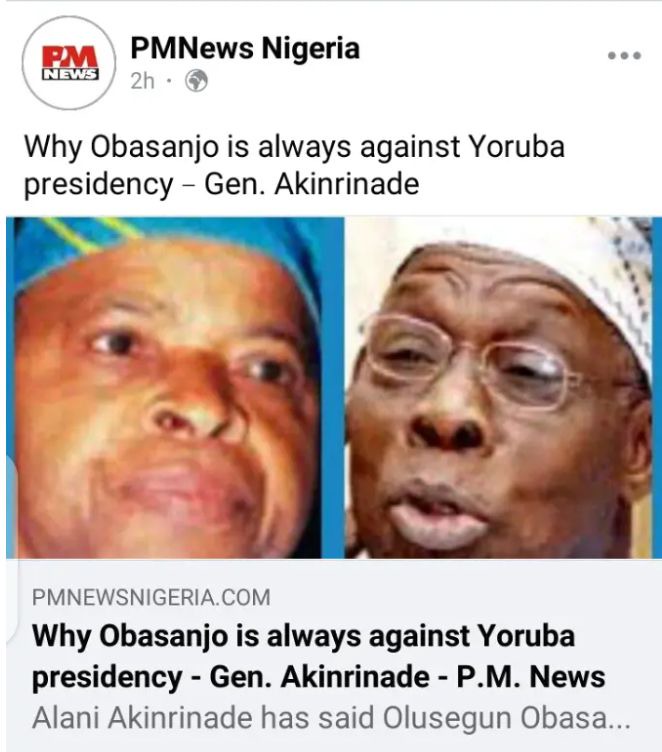Screen dimensions: 662x752
Task: Click the Gen. Akinrinade caption line
Action: pos(221,184)
